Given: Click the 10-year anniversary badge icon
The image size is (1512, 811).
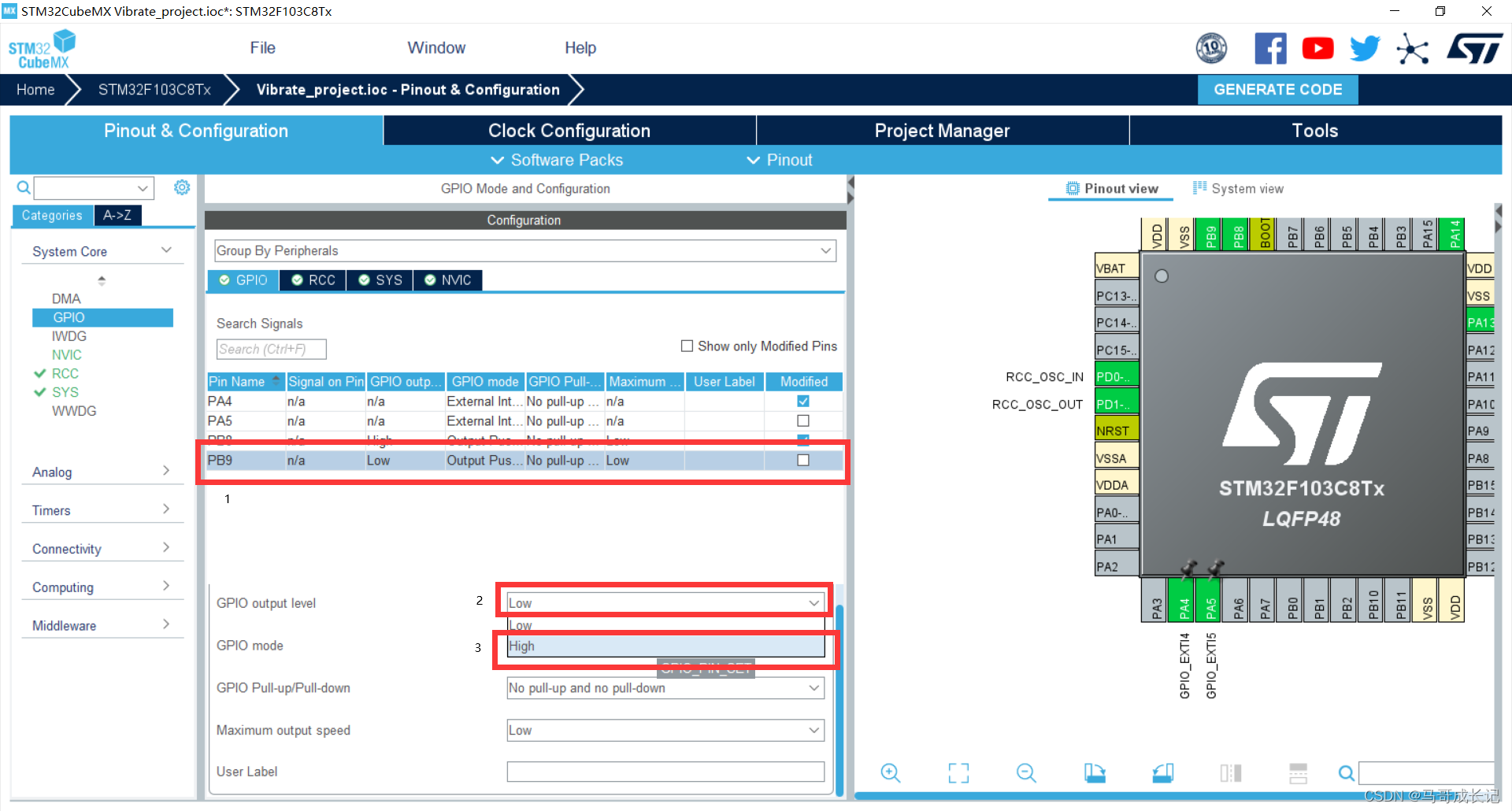Looking at the screenshot, I should (x=1211, y=49).
